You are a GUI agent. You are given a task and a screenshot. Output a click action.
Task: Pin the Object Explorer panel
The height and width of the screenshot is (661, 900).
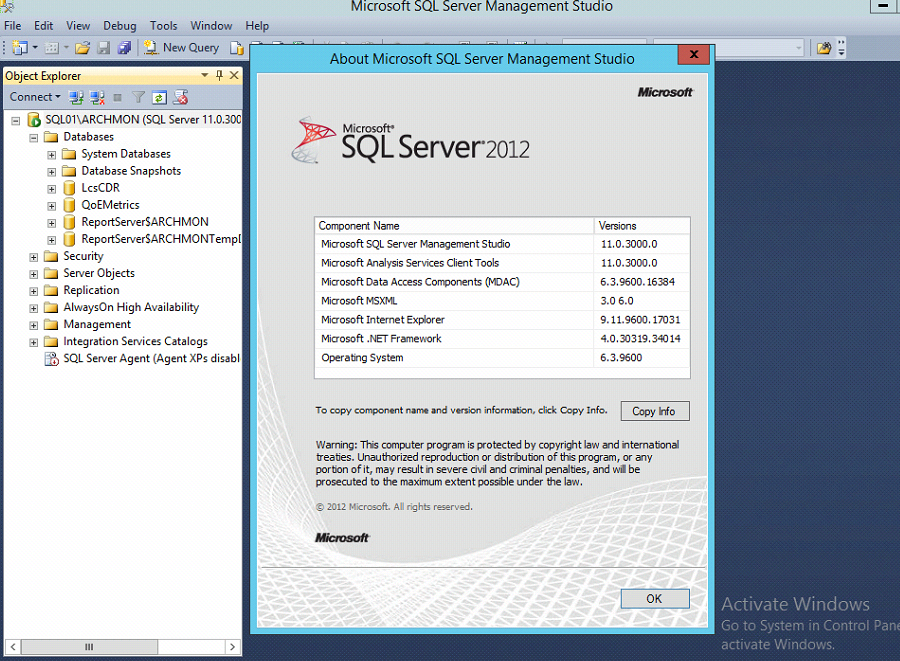pos(220,76)
